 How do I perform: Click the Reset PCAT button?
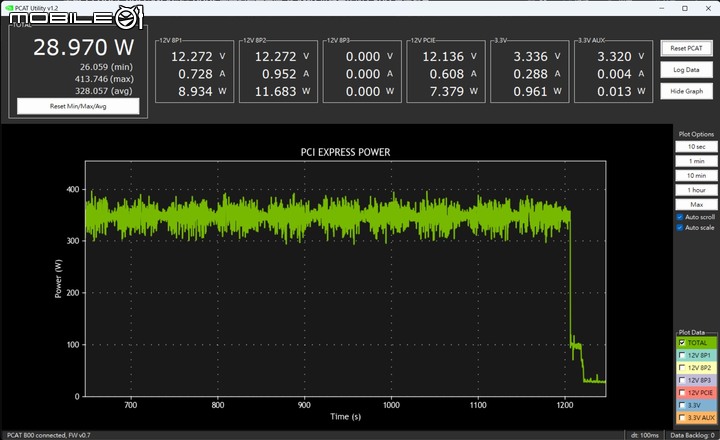686,48
